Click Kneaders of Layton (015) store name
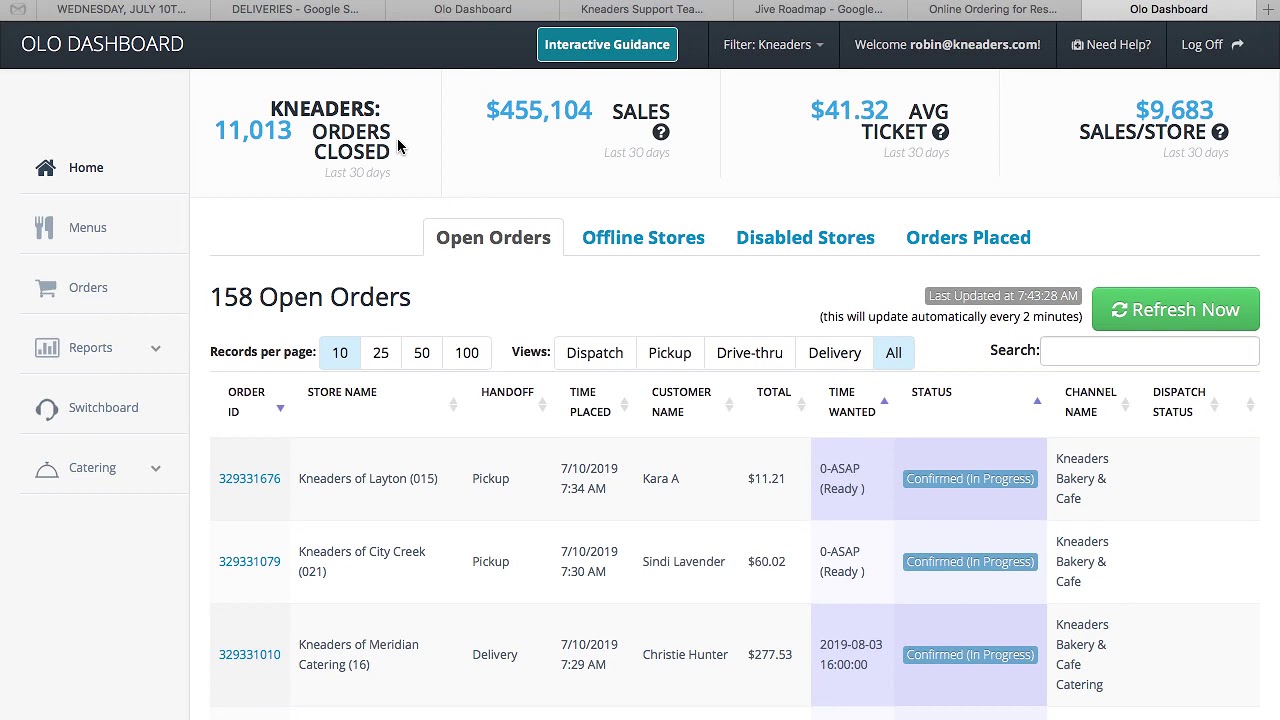 (368, 479)
